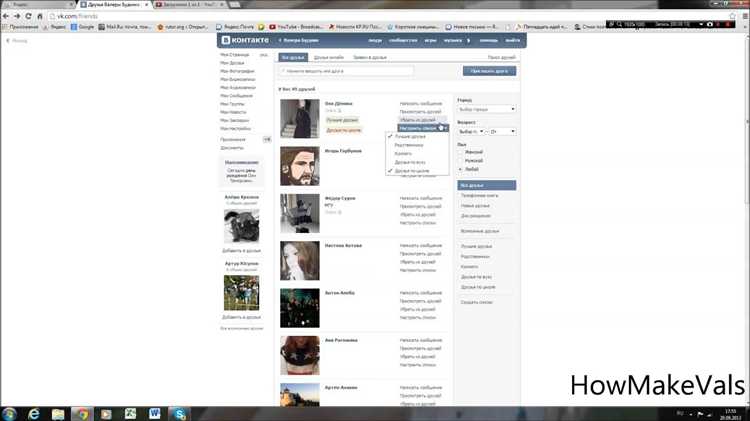Open the Windows Start button
The width and height of the screenshot is (750, 421).
click(x=9, y=414)
